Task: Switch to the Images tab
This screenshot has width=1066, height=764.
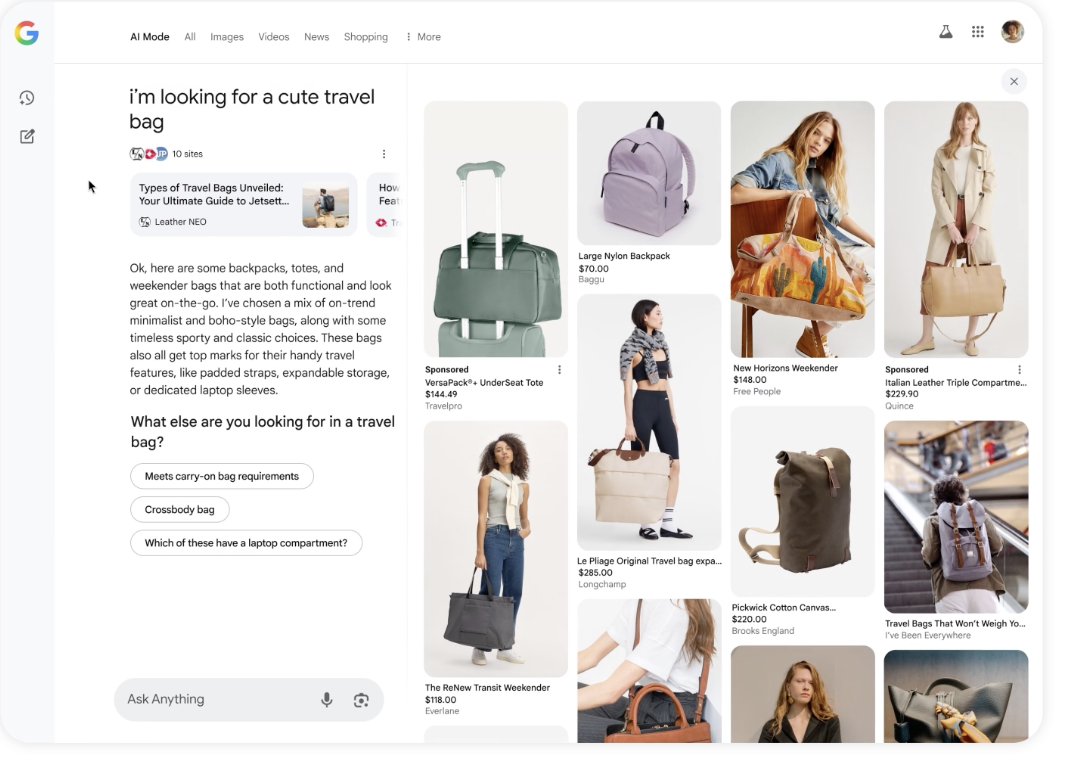Action: [226, 37]
